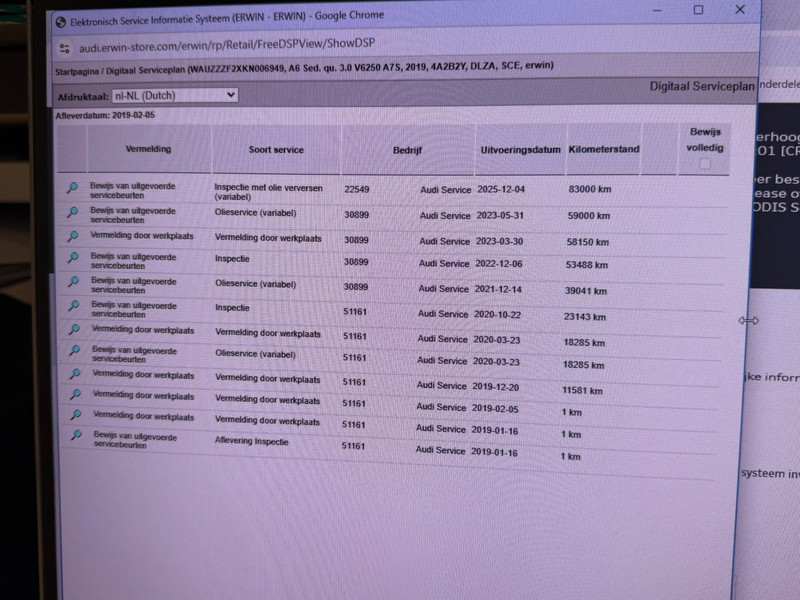Image resolution: width=800 pixels, height=600 pixels.
Task: View details of 2023-03-30 workshop entry
Action: [x=72, y=237]
